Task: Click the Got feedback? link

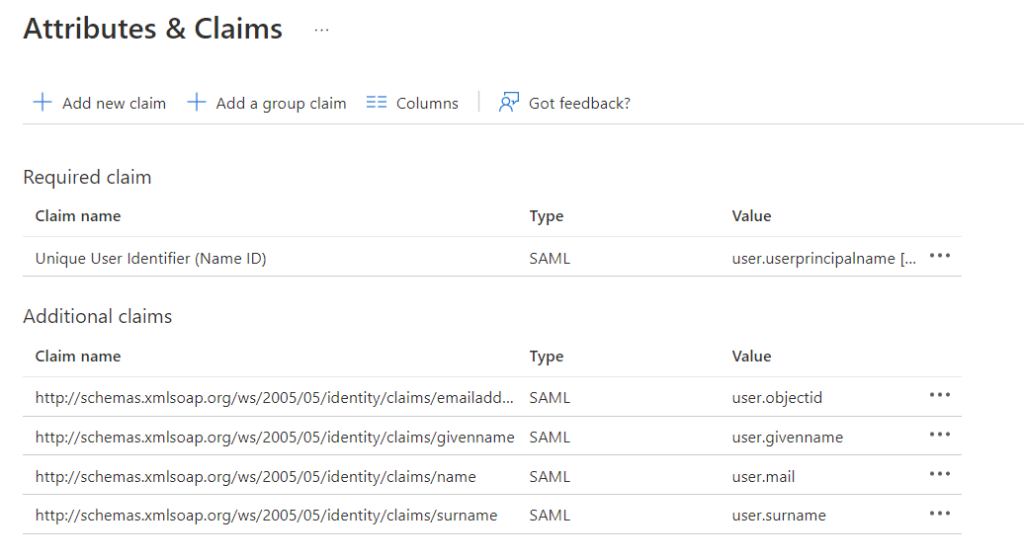Action: [x=579, y=103]
